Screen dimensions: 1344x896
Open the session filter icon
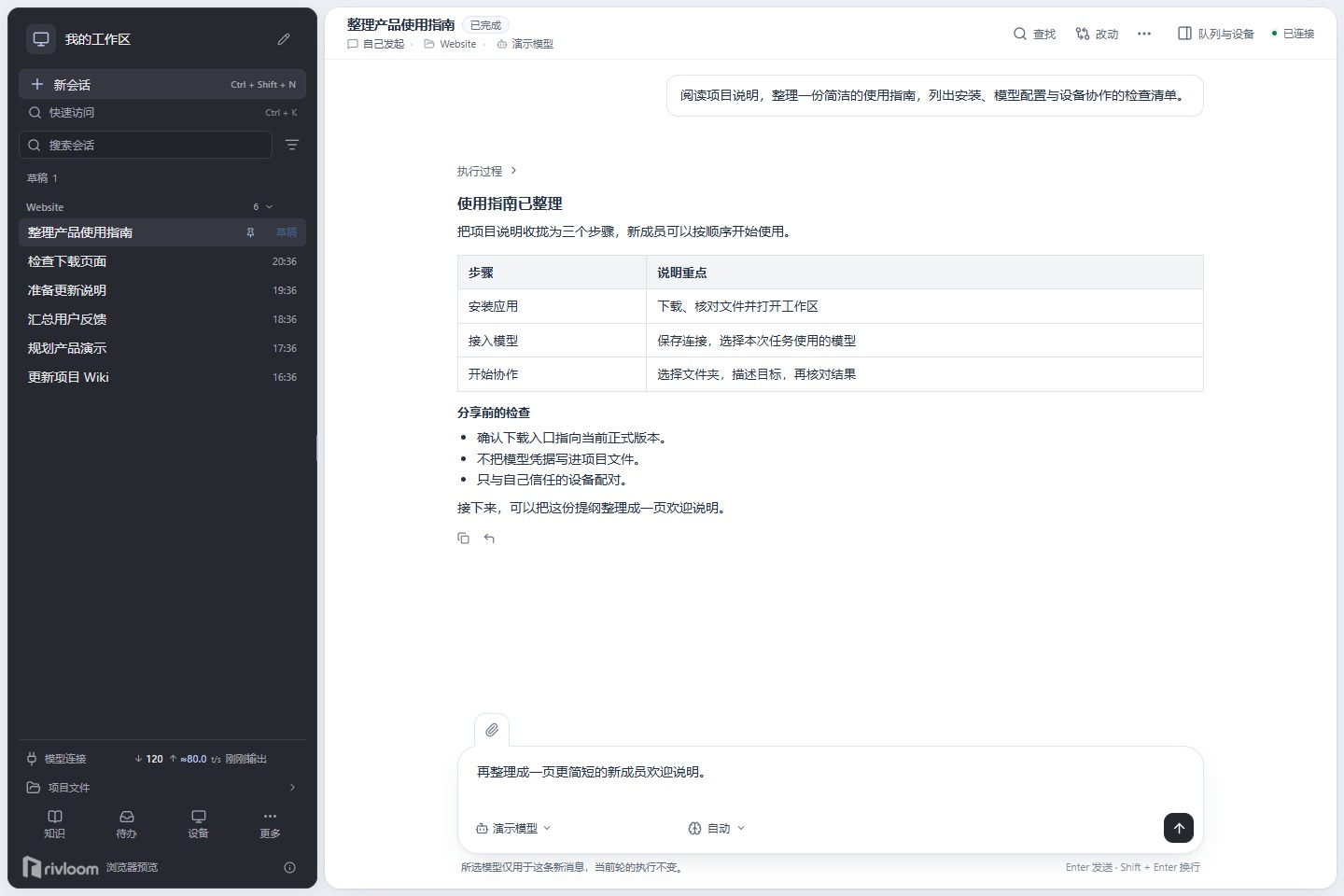pos(292,145)
